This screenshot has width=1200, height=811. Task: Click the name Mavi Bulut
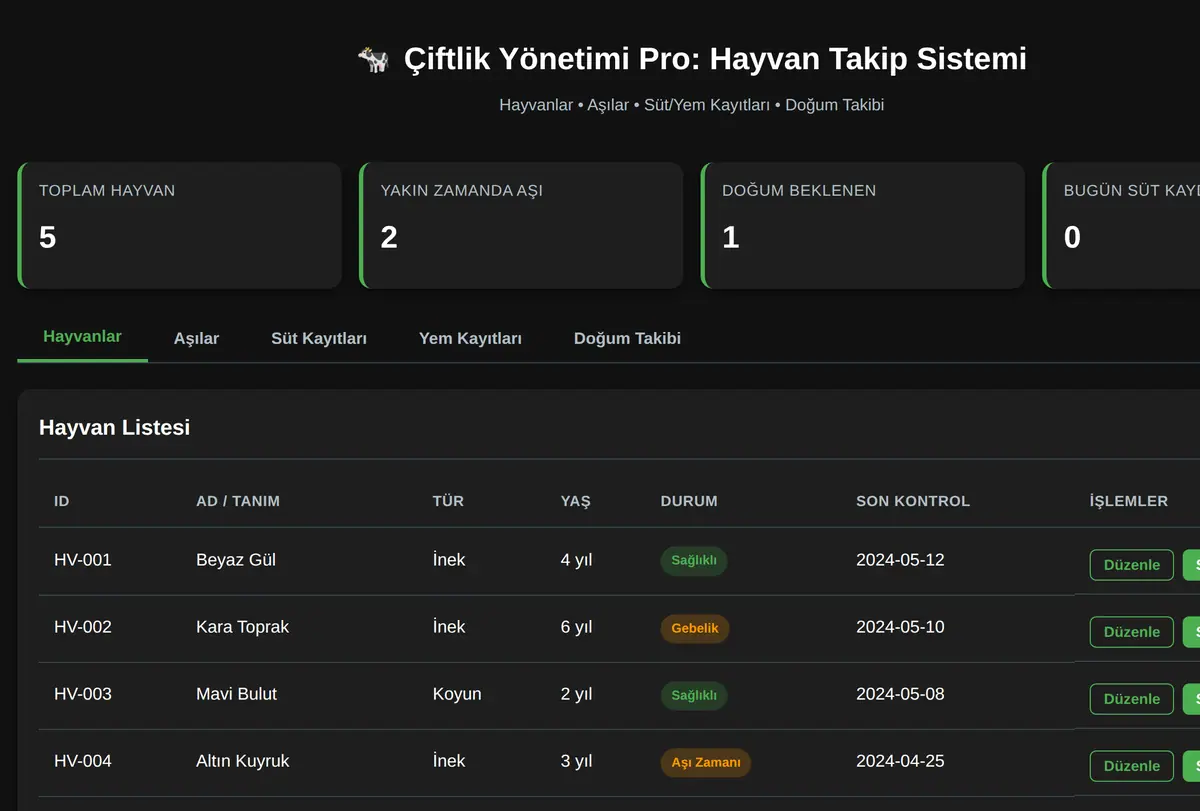(237, 694)
